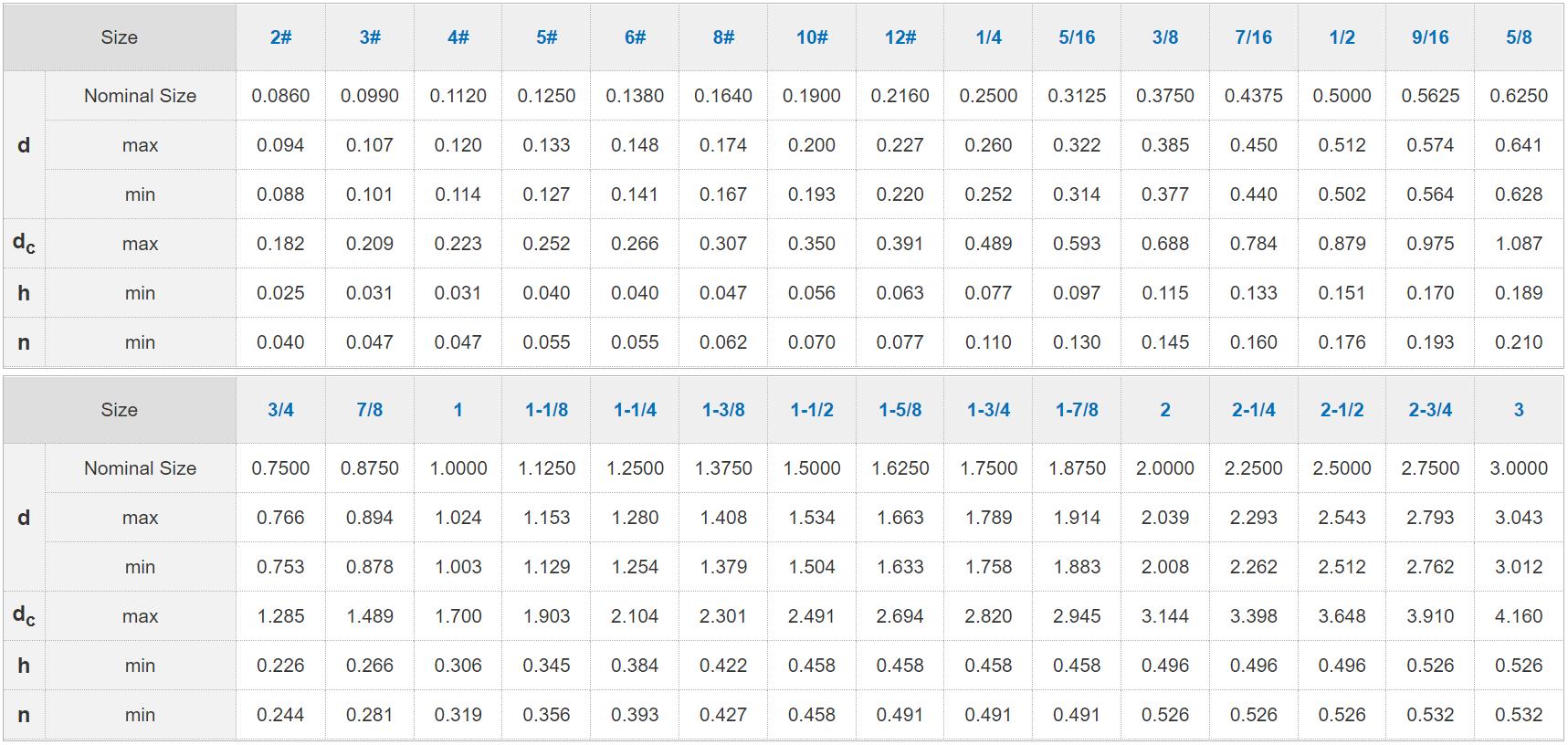Click the 1-7/8 size link
This screenshot has width=1568, height=745.
coord(1077,410)
